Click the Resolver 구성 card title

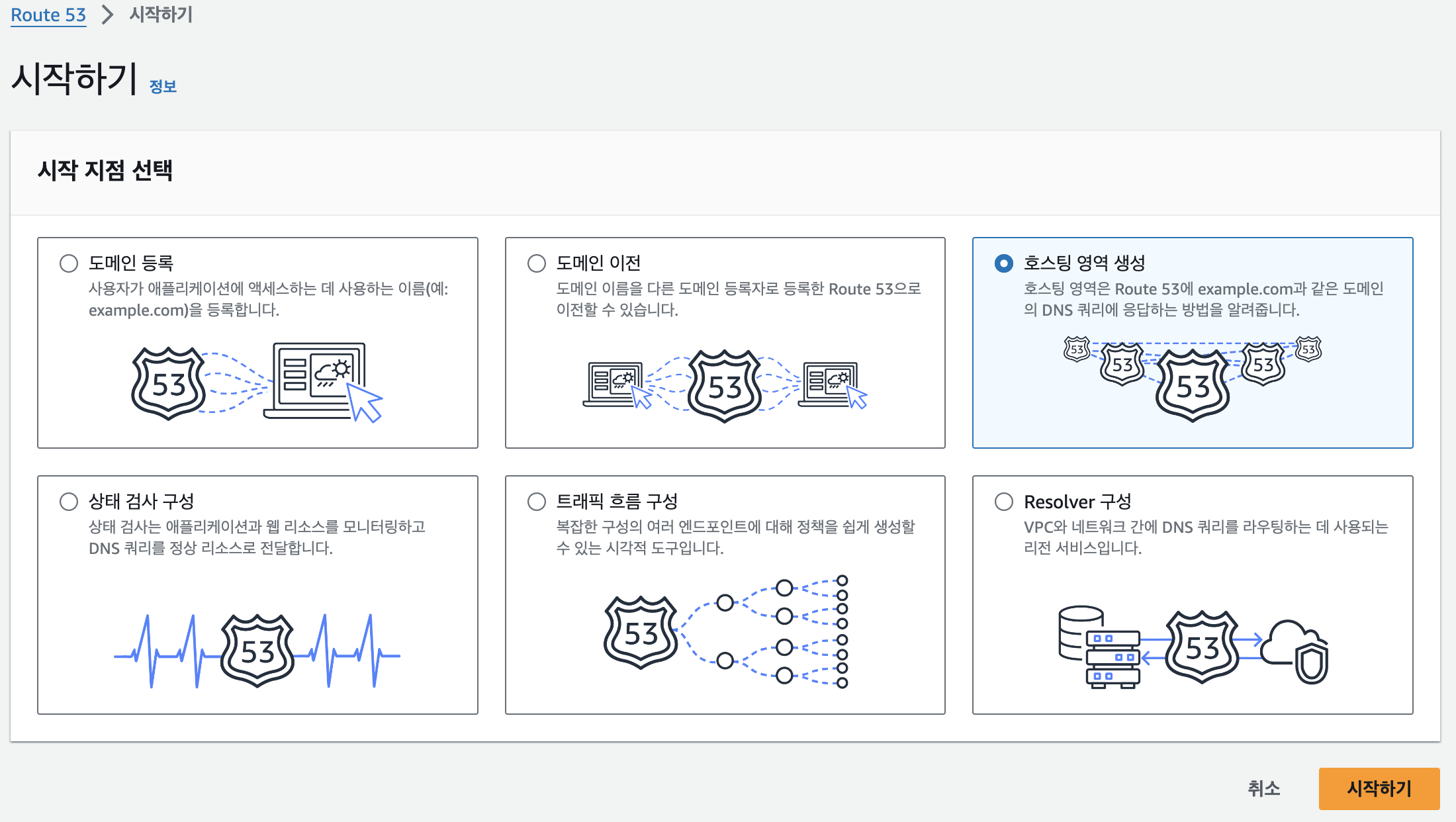(1077, 502)
